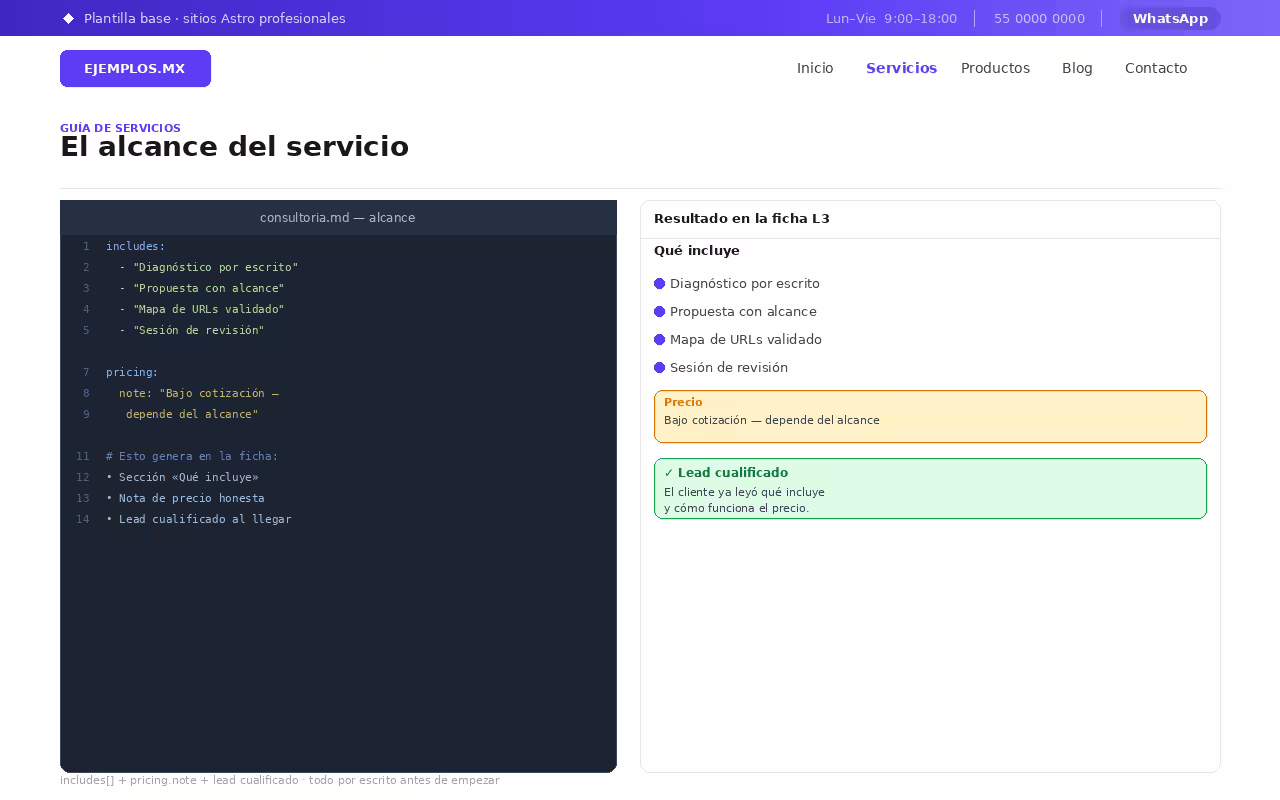Image resolution: width=1280 pixels, height=800 pixels.
Task: Click code line 'depende del alcance"'
Action: tap(192, 414)
